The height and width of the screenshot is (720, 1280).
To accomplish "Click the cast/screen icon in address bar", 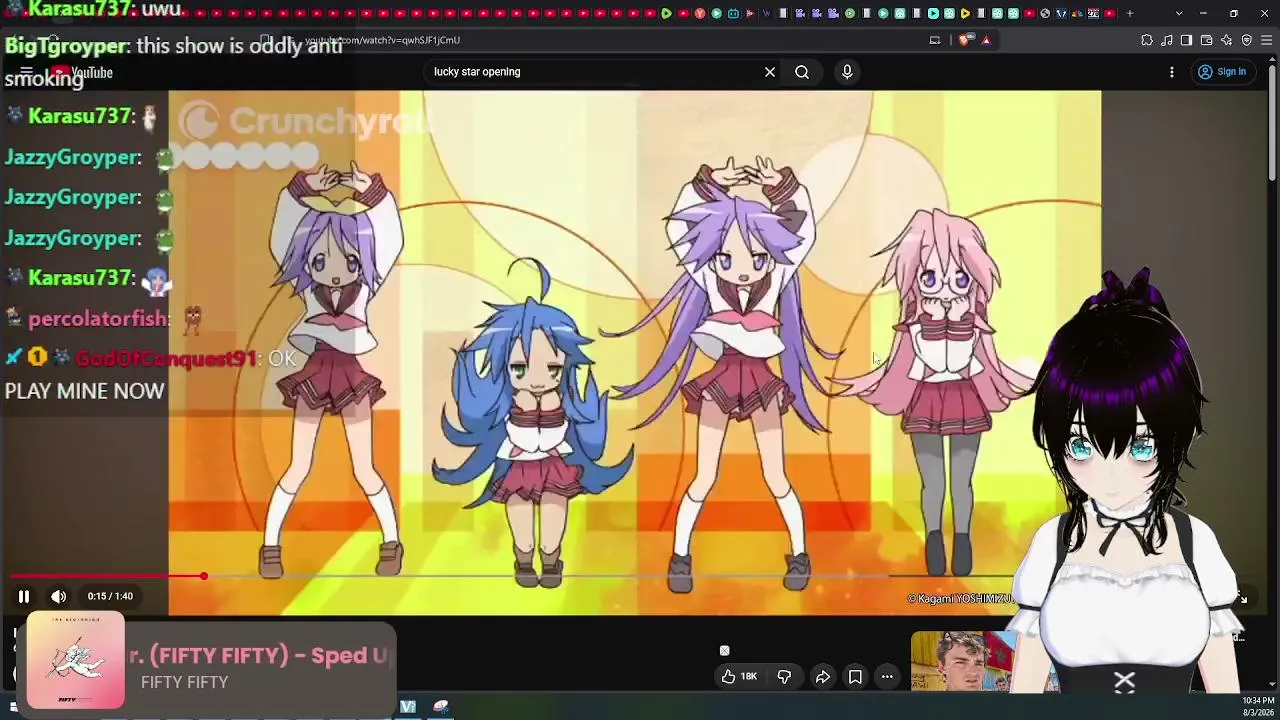I will (x=935, y=40).
